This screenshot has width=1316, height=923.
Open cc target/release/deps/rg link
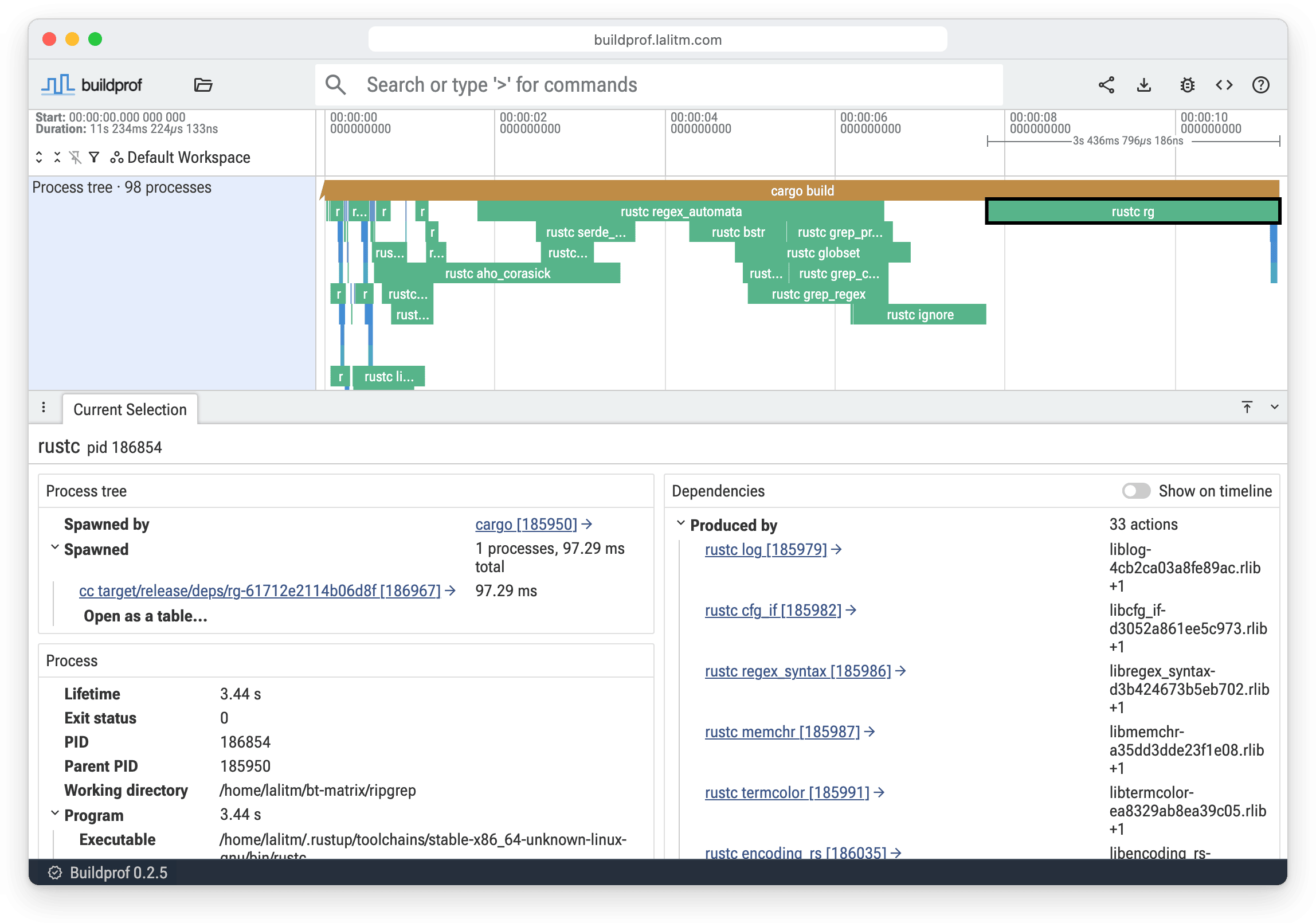[260, 590]
